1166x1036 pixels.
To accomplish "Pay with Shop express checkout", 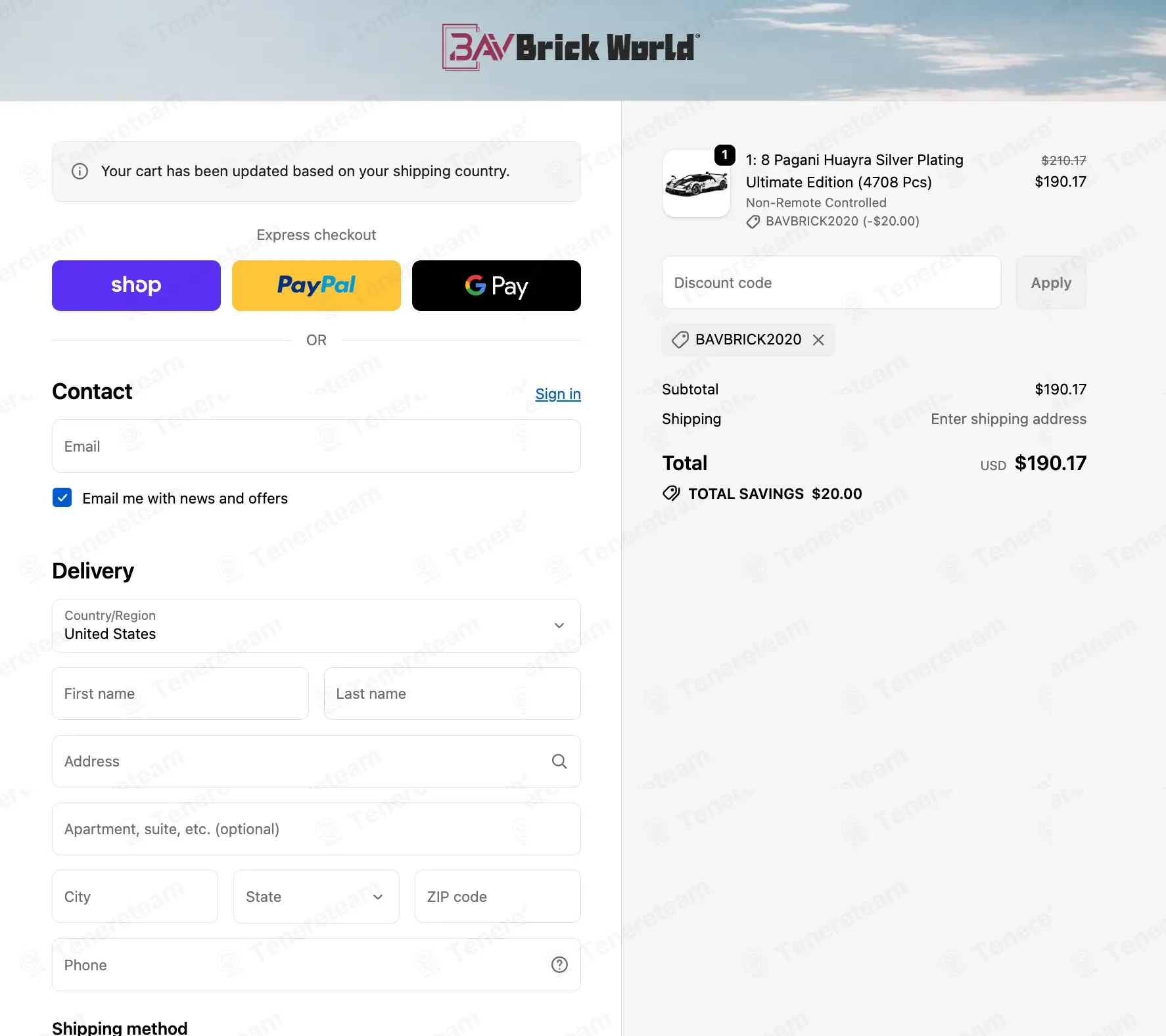I will pos(136,285).
